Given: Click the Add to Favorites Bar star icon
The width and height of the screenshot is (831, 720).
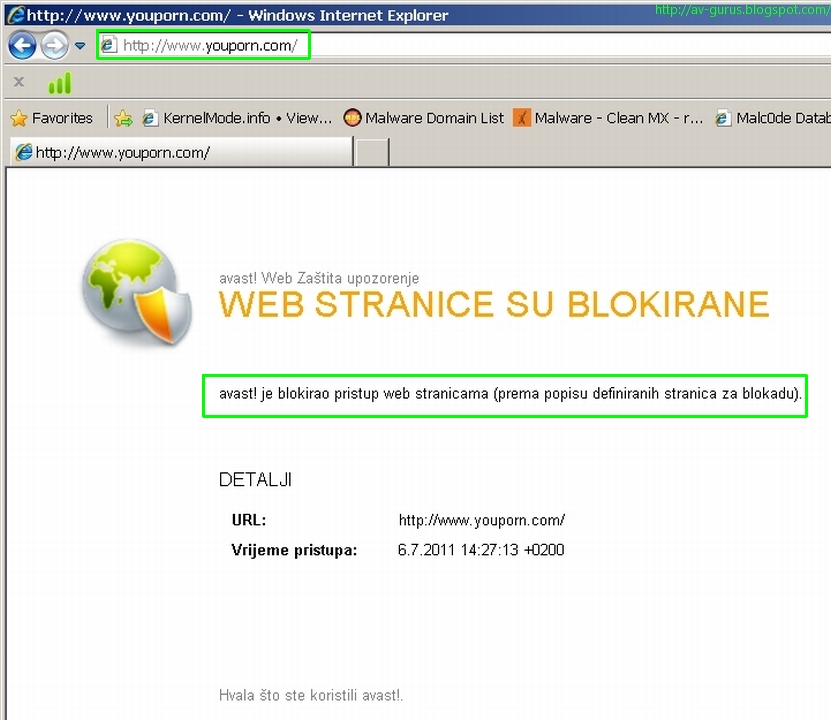Looking at the screenshot, I should [x=123, y=118].
